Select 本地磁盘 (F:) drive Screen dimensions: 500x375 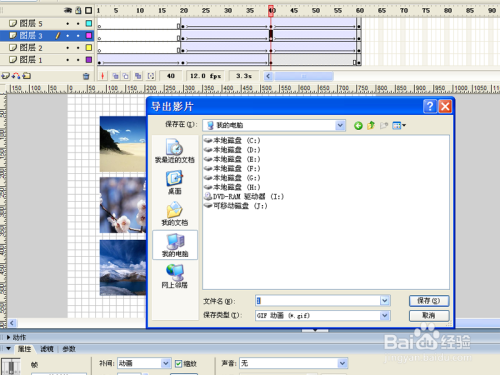[x=233, y=169]
